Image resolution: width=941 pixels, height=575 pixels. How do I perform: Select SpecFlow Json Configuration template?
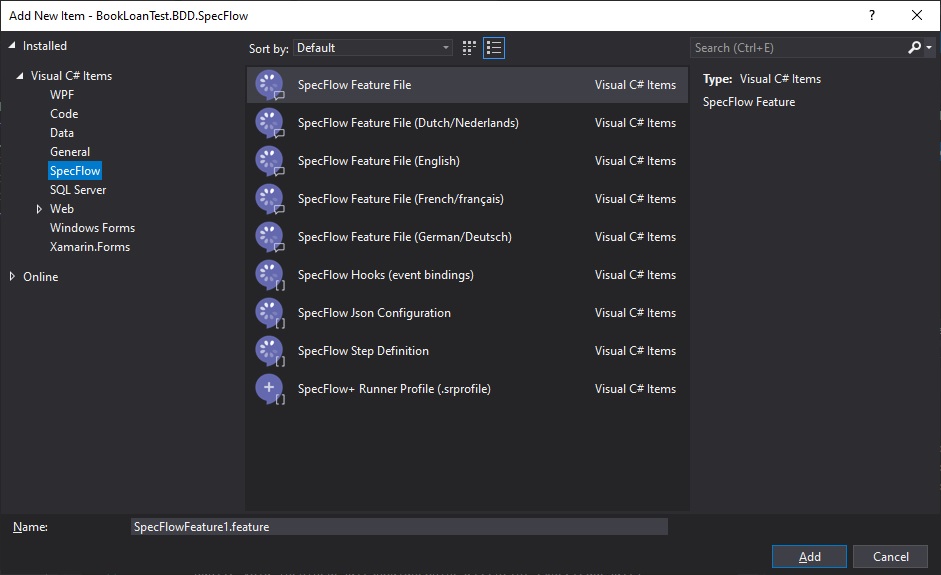(x=467, y=313)
